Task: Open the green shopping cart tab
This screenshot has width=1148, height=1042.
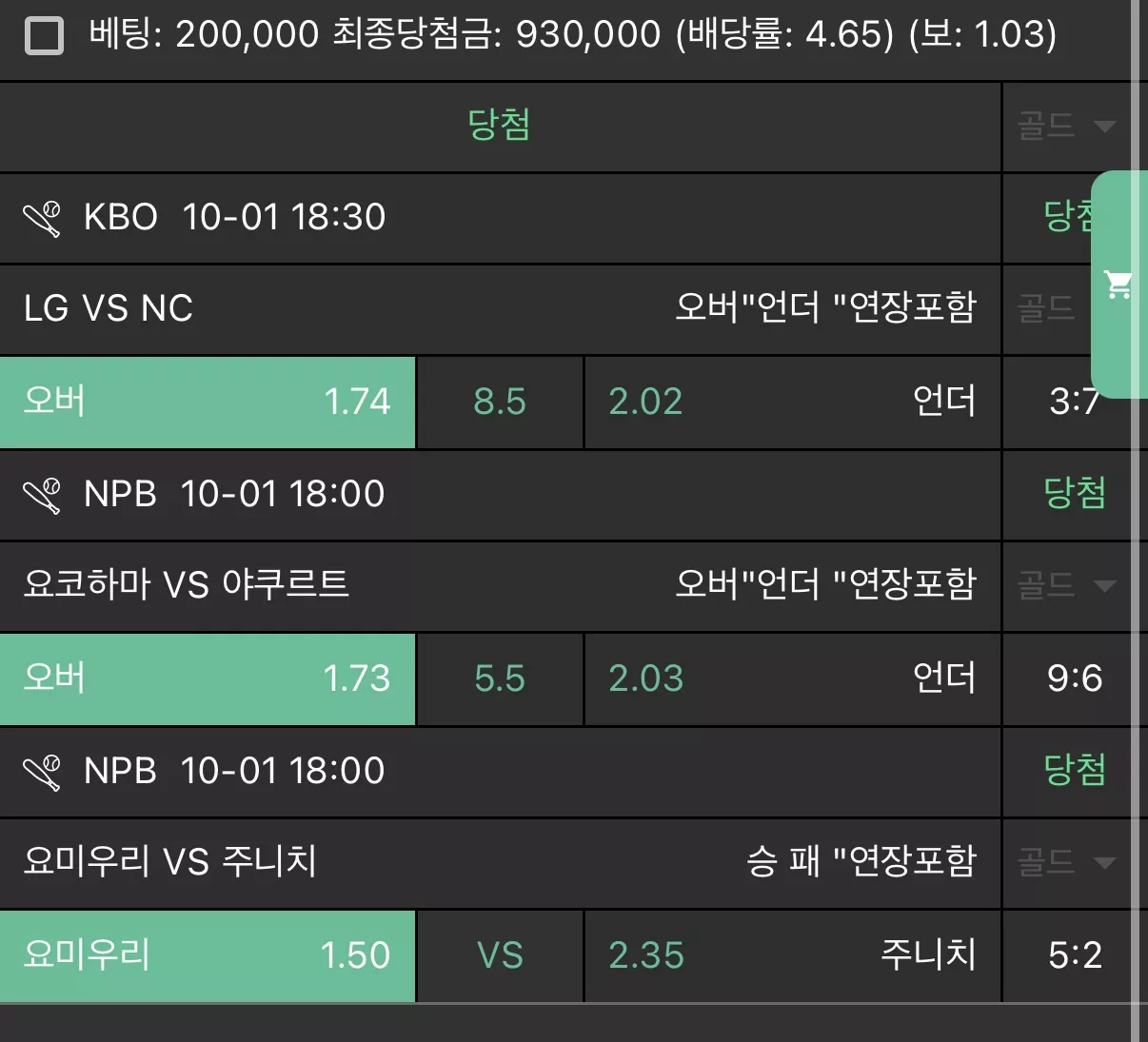Action: tap(1118, 285)
